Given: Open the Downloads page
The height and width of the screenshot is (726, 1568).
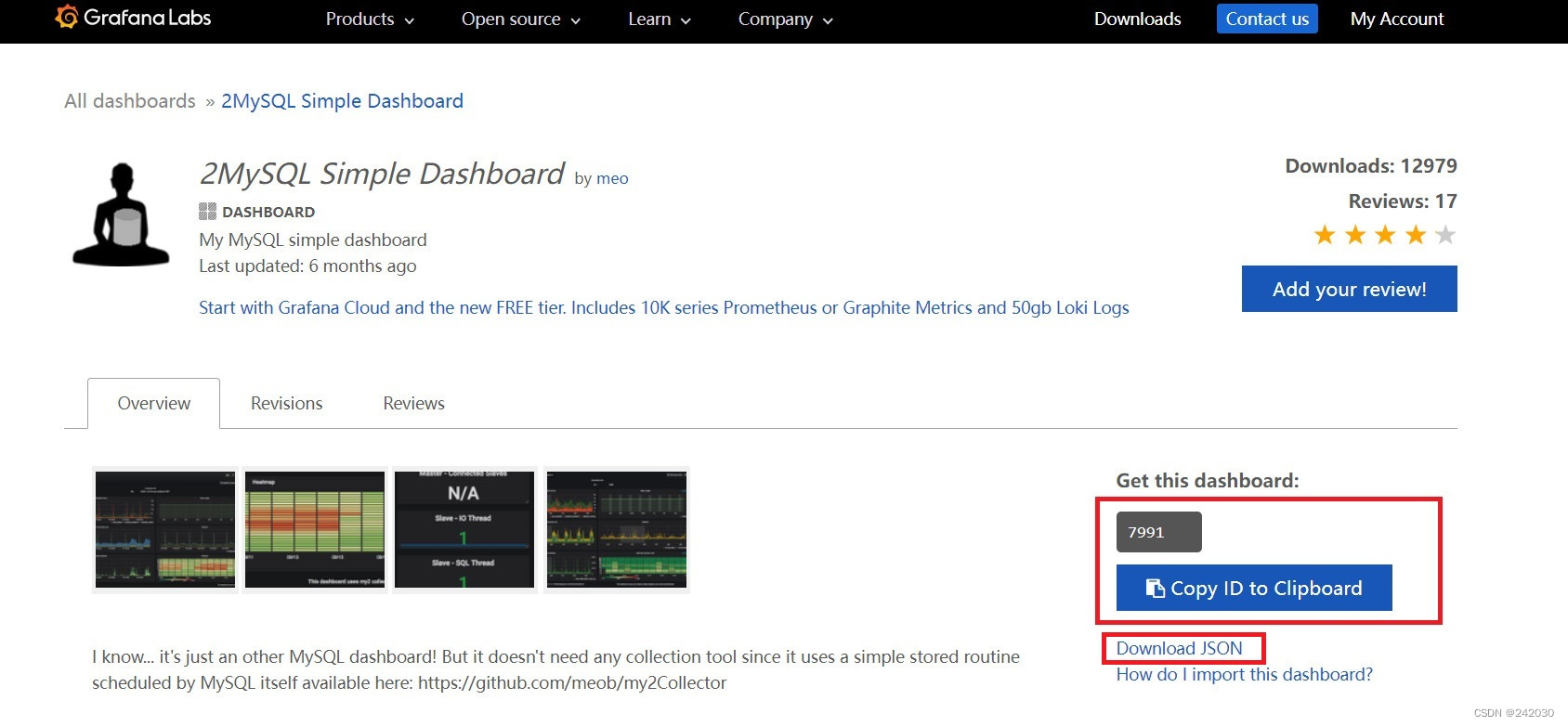Looking at the screenshot, I should (x=1137, y=19).
